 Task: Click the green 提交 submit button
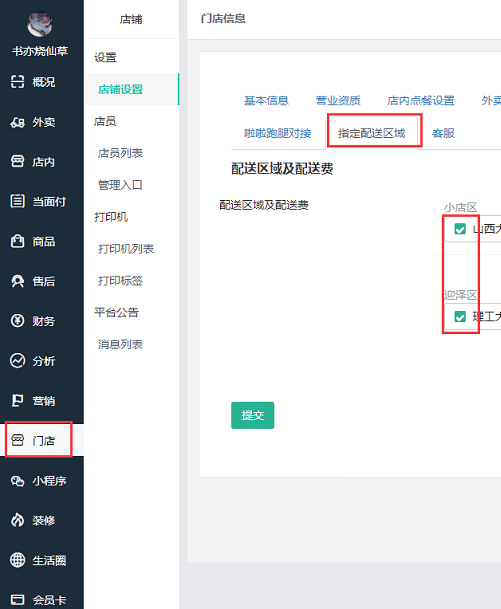pyautogui.click(x=252, y=415)
